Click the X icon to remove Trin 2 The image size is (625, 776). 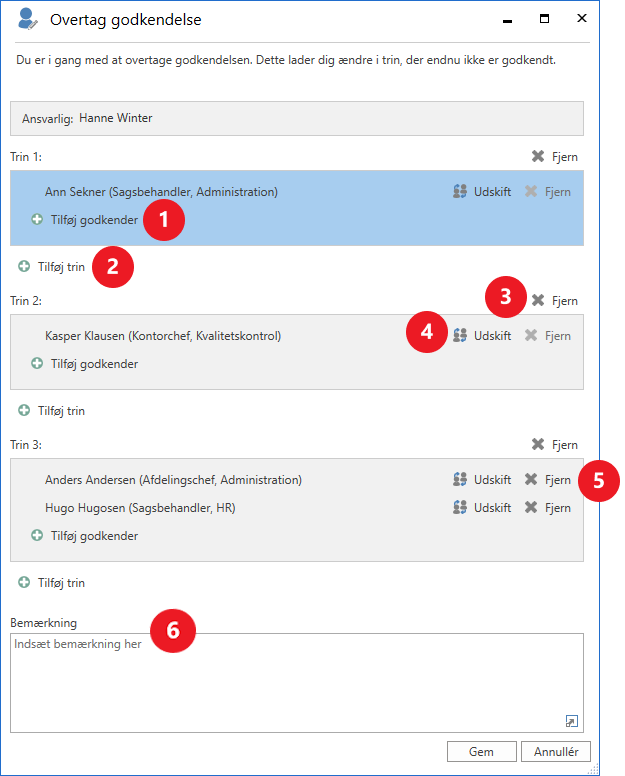click(537, 300)
